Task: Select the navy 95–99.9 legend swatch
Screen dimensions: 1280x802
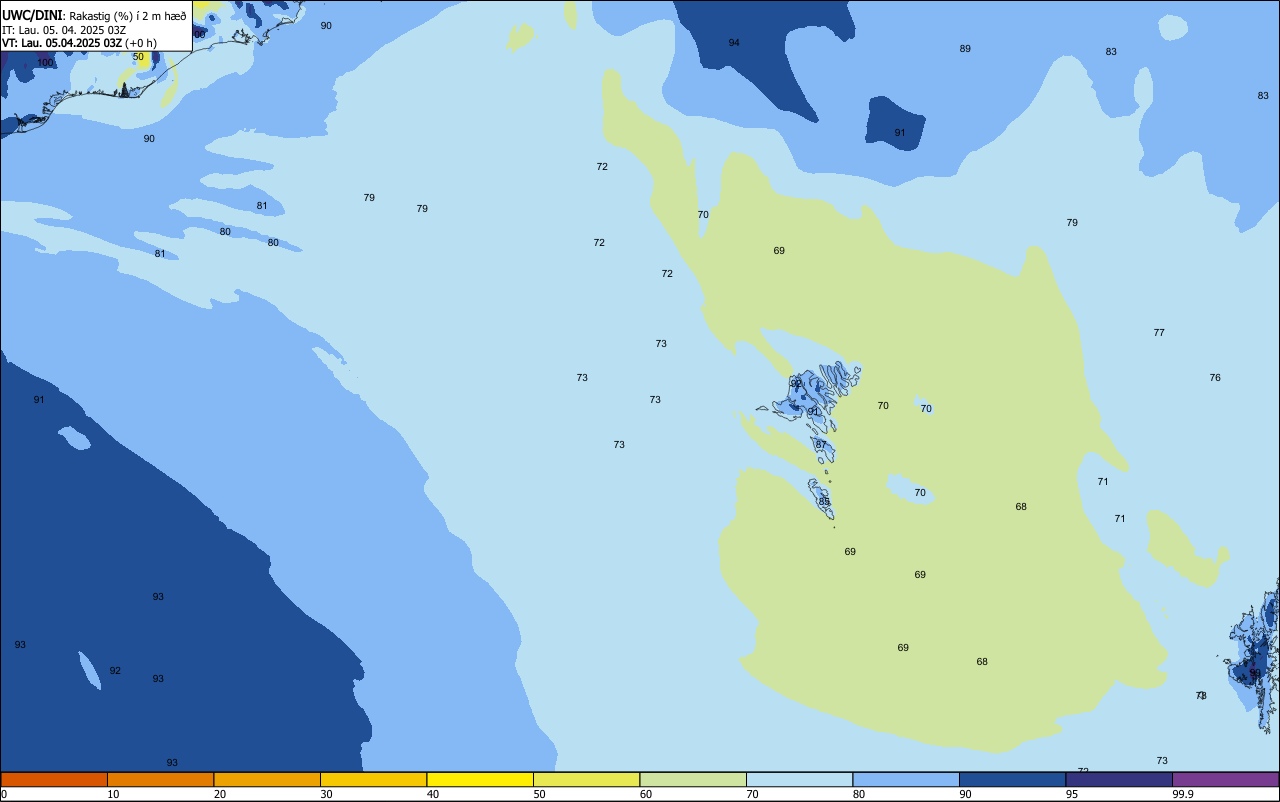Action: (x=1119, y=779)
